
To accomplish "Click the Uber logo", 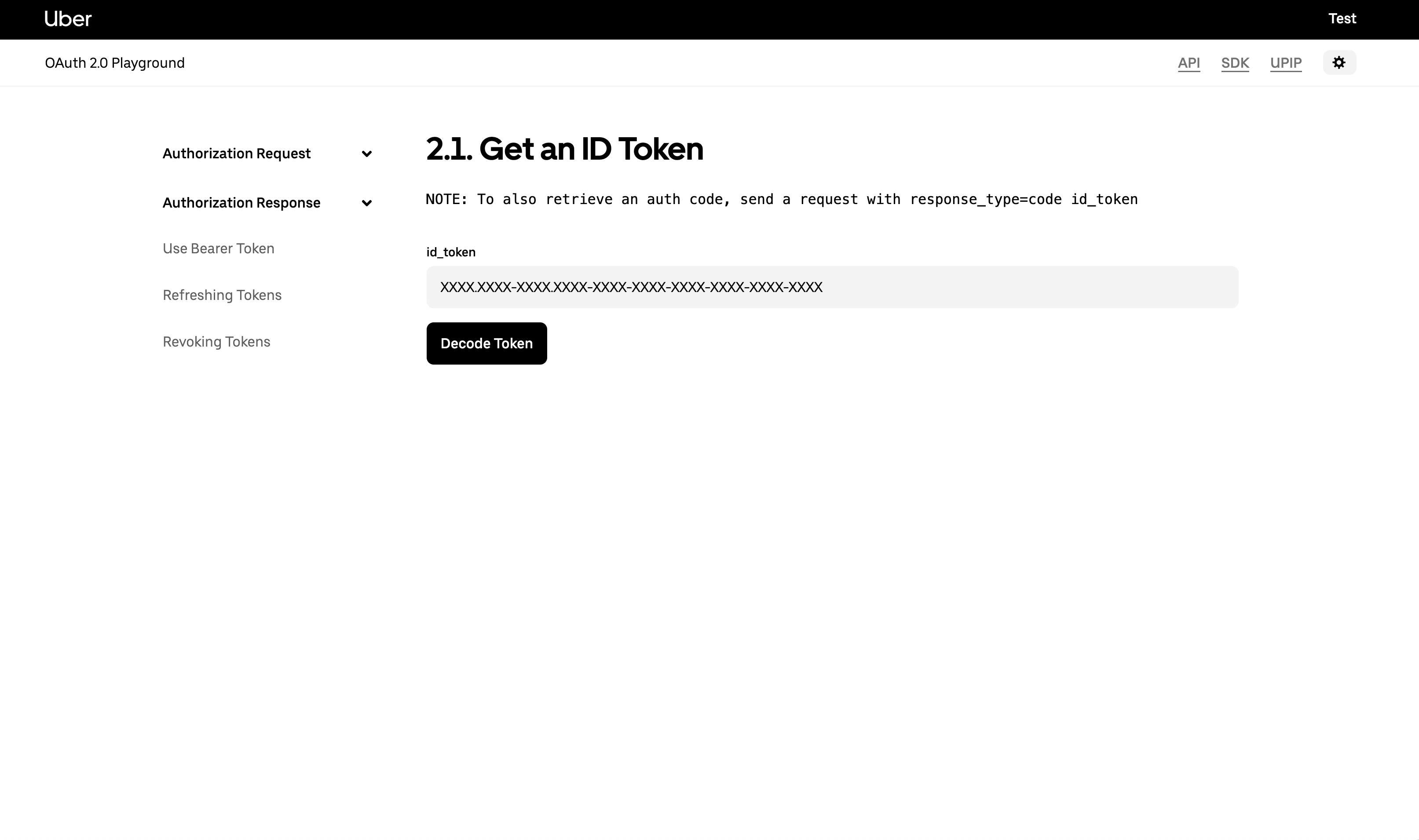I will 68,19.
